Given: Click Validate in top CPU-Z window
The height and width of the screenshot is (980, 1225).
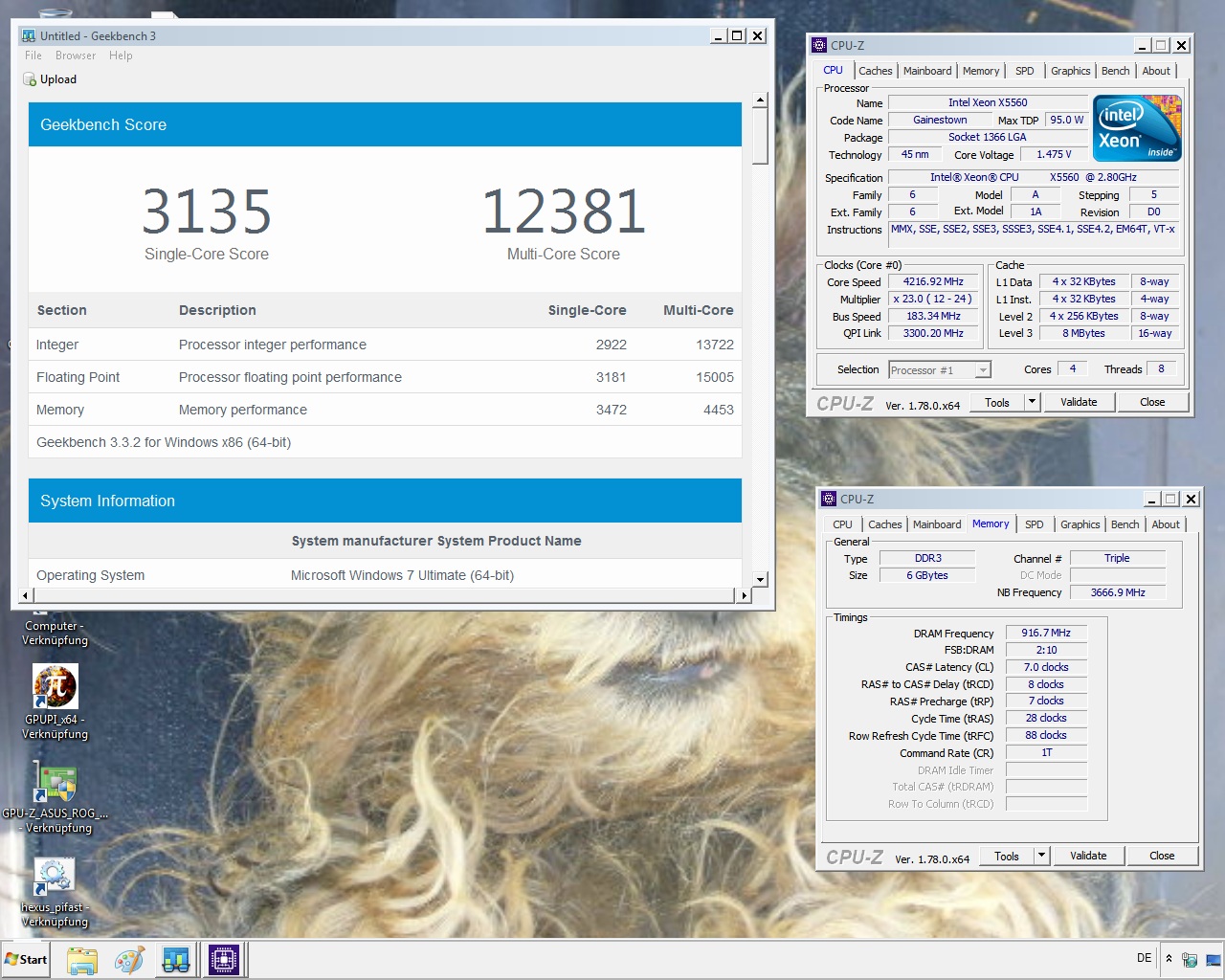Looking at the screenshot, I should pos(1079,402).
